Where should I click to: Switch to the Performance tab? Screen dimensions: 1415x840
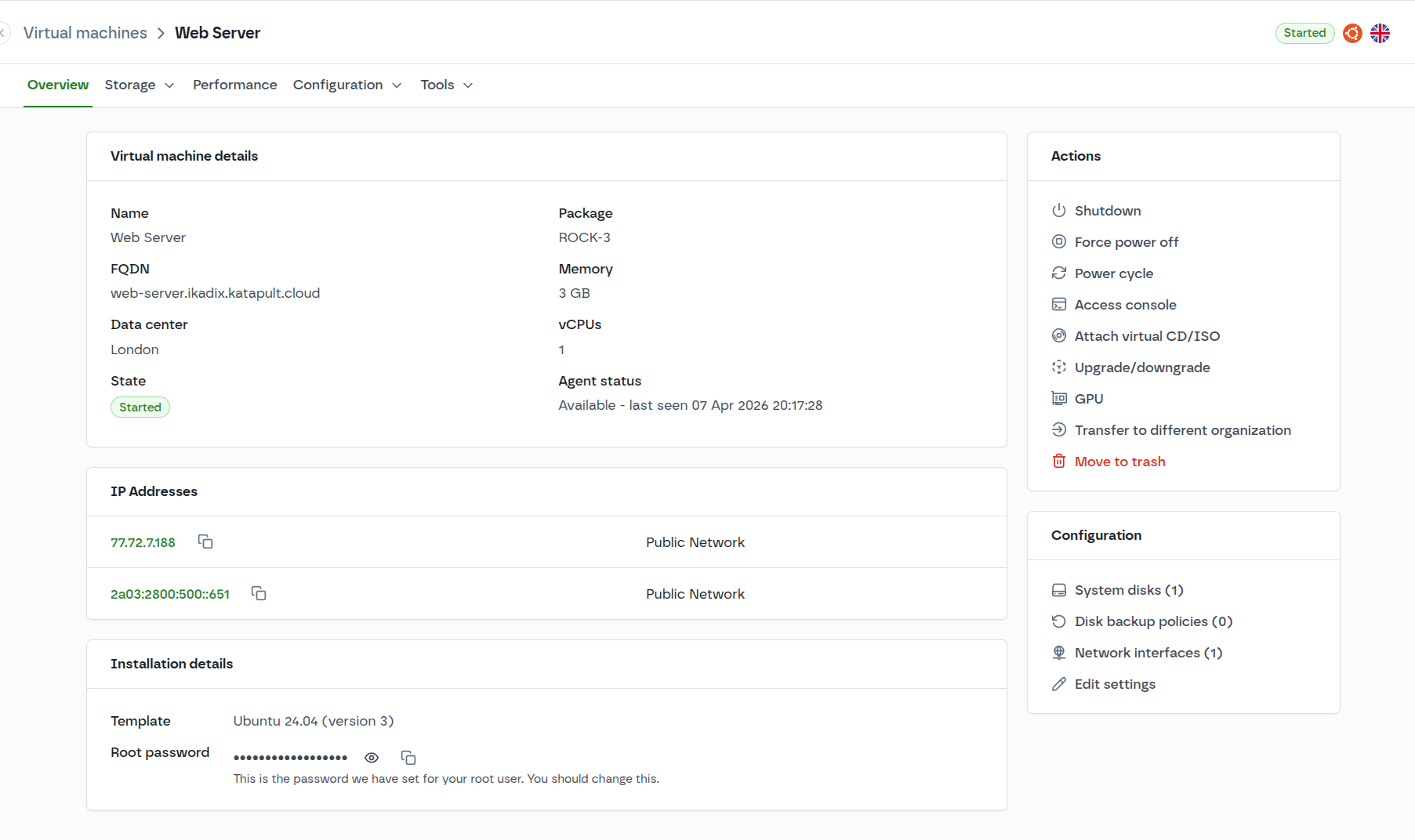(234, 85)
